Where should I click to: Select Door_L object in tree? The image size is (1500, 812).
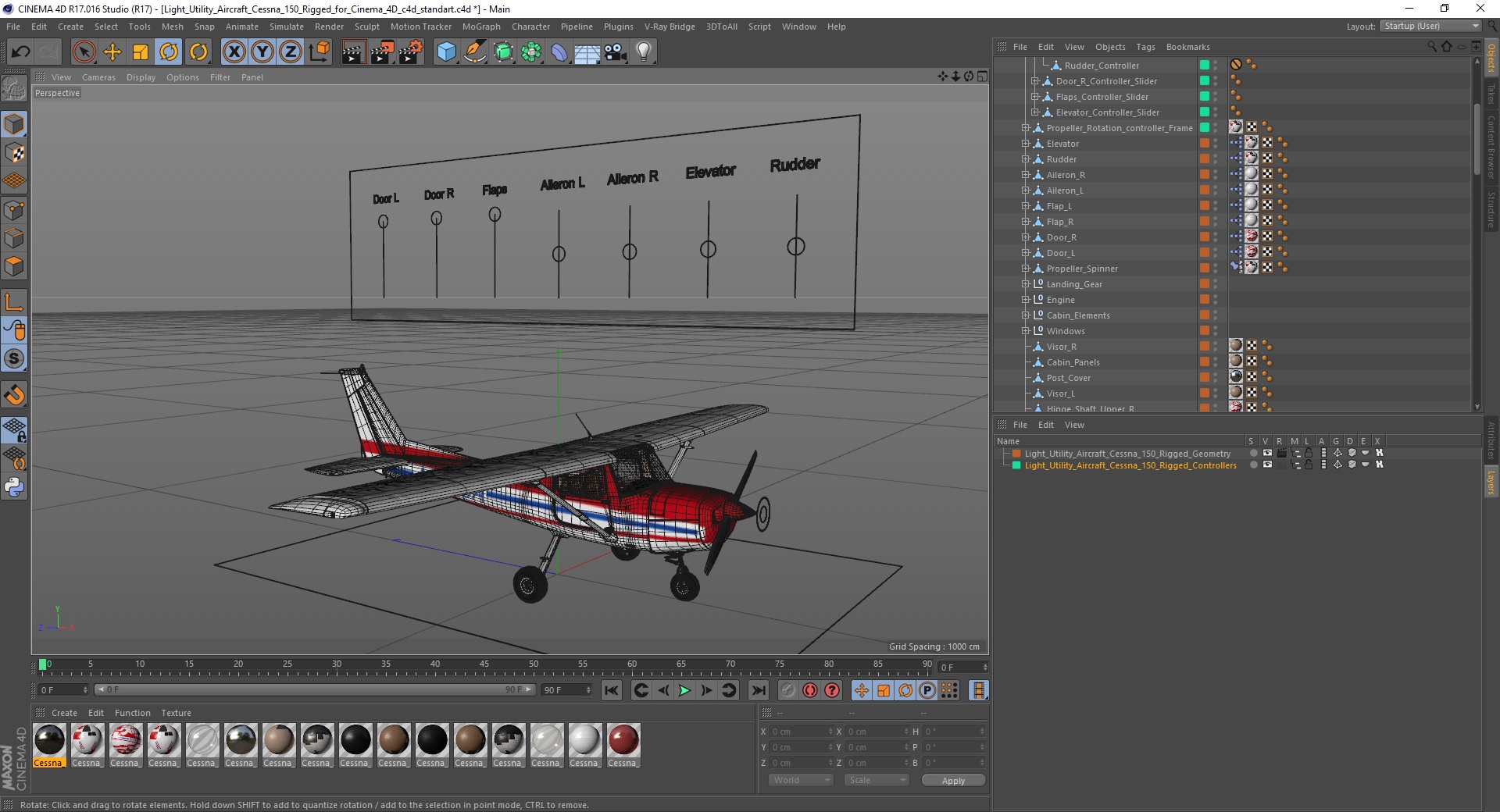pyautogui.click(x=1060, y=253)
